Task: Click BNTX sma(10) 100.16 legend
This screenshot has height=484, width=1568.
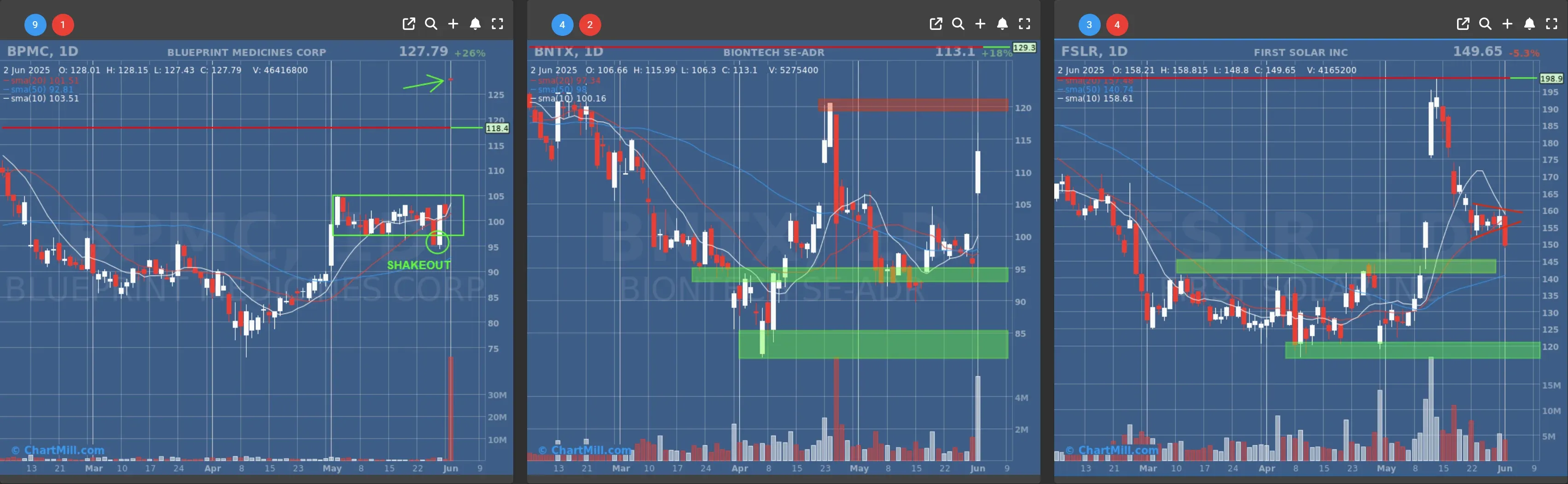Action: (x=569, y=98)
